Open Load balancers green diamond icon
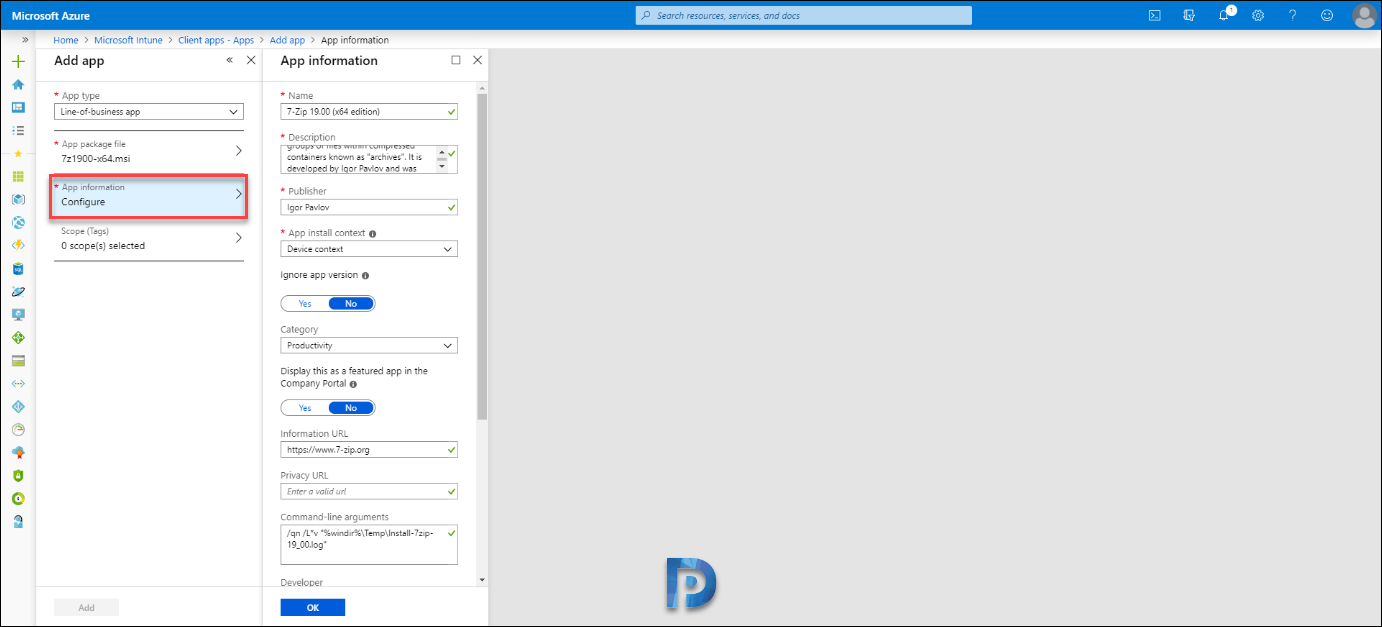Screen dimensions: 1382x627 [x=18, y=337]
